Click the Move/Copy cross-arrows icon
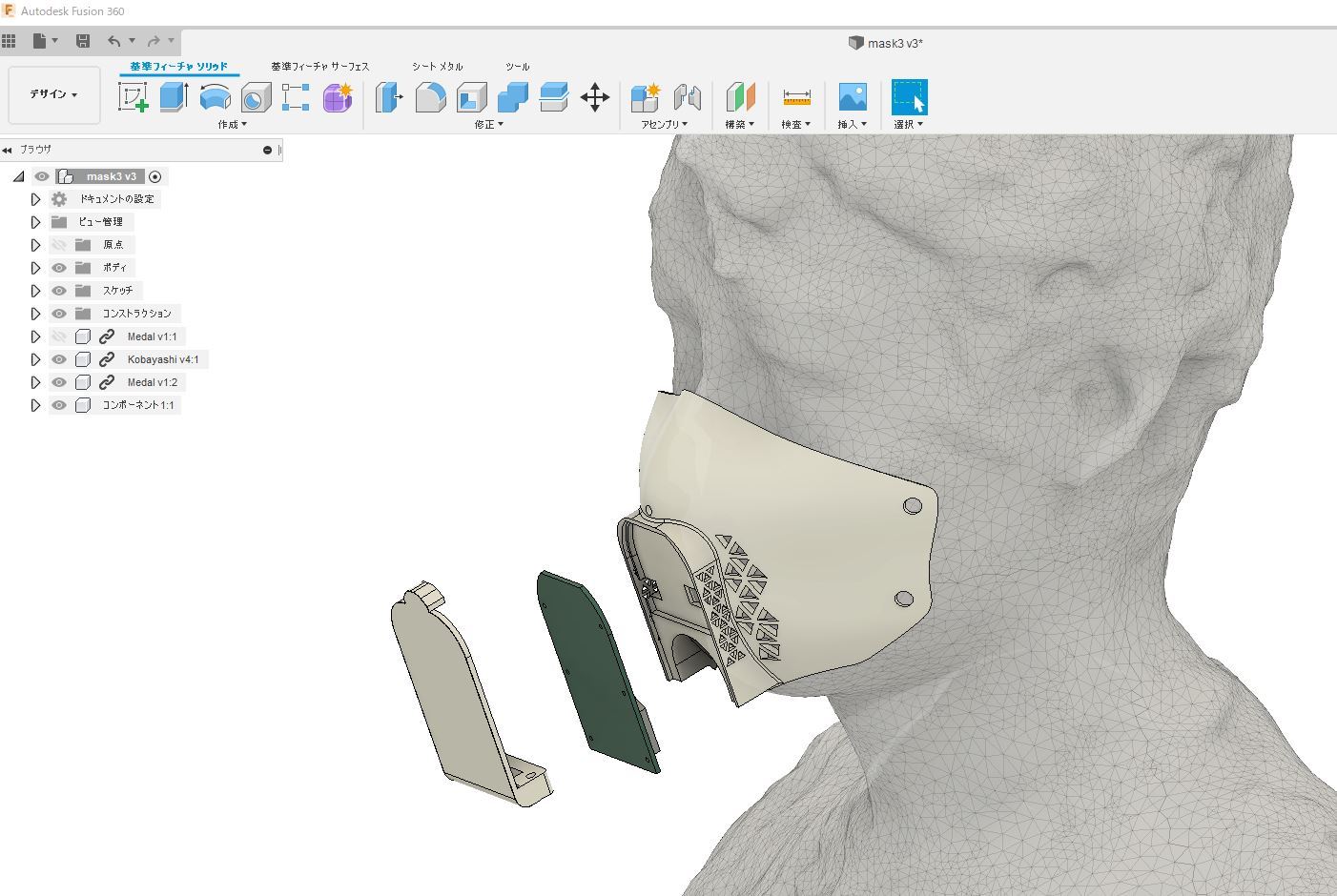1337x896 pixels. point(595,97)
